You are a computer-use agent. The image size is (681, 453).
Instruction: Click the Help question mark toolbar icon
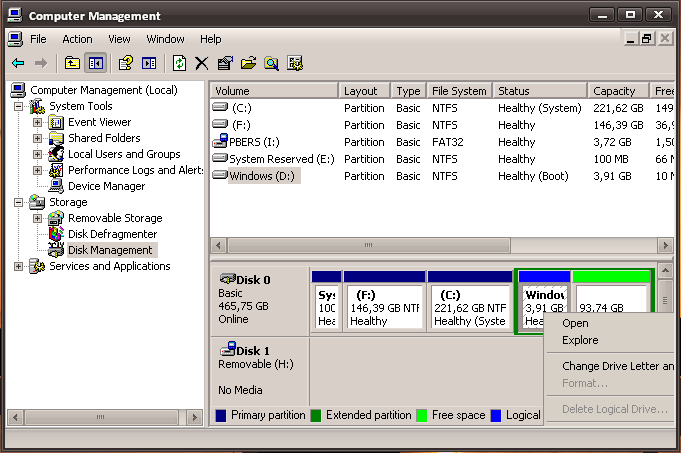pyautogui.click(x=126, y=63)
